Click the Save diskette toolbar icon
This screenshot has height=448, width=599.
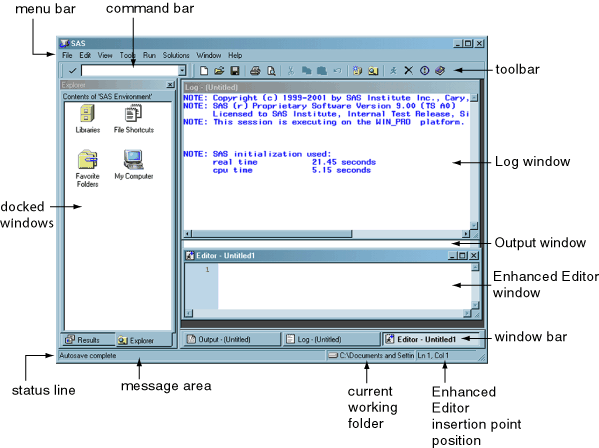click(x=235, y=71)
